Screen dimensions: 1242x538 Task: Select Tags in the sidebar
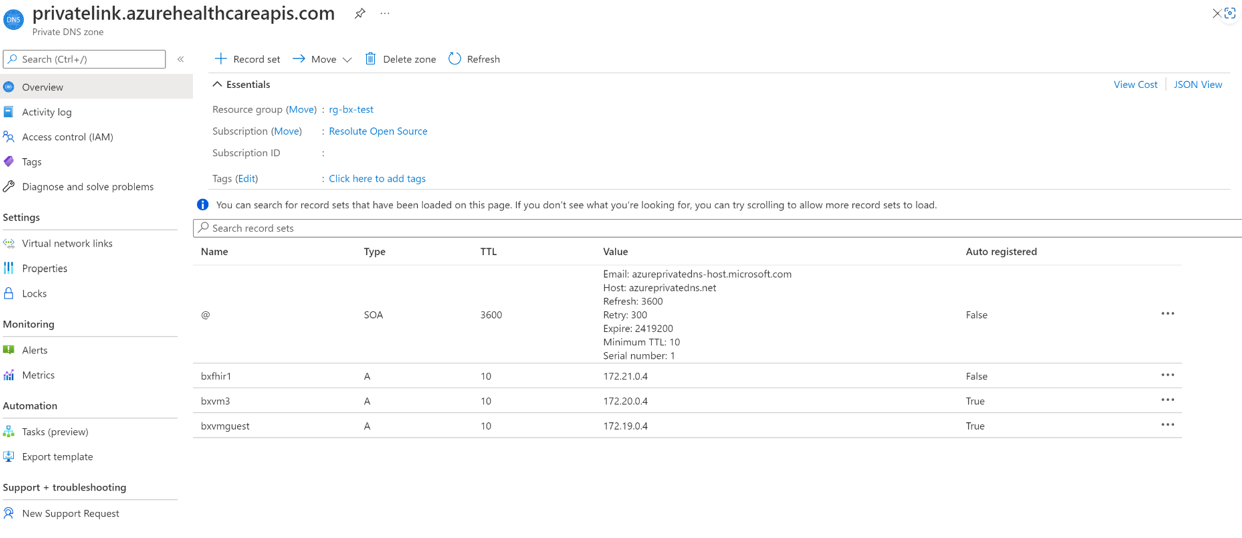point(32,162)
